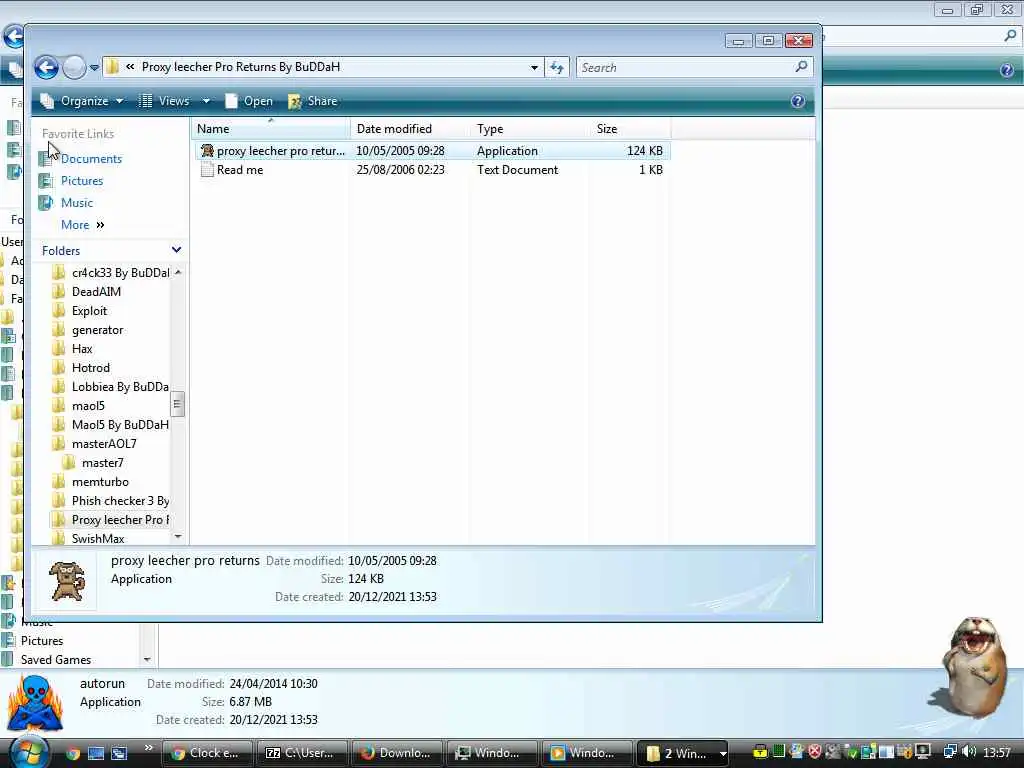Switch to 7-Zip C:\User taskbar button

302,753
